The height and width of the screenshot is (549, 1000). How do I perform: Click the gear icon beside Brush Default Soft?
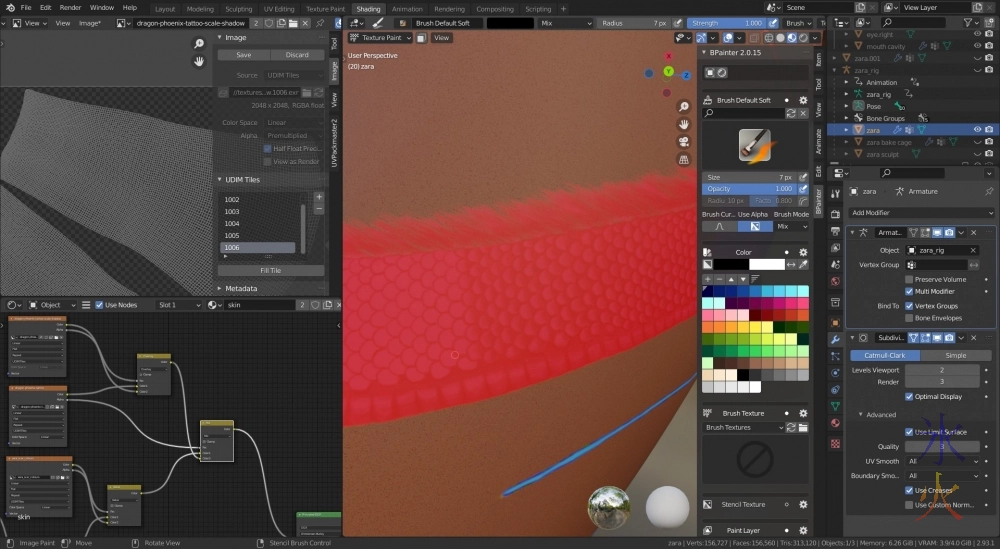789,100
